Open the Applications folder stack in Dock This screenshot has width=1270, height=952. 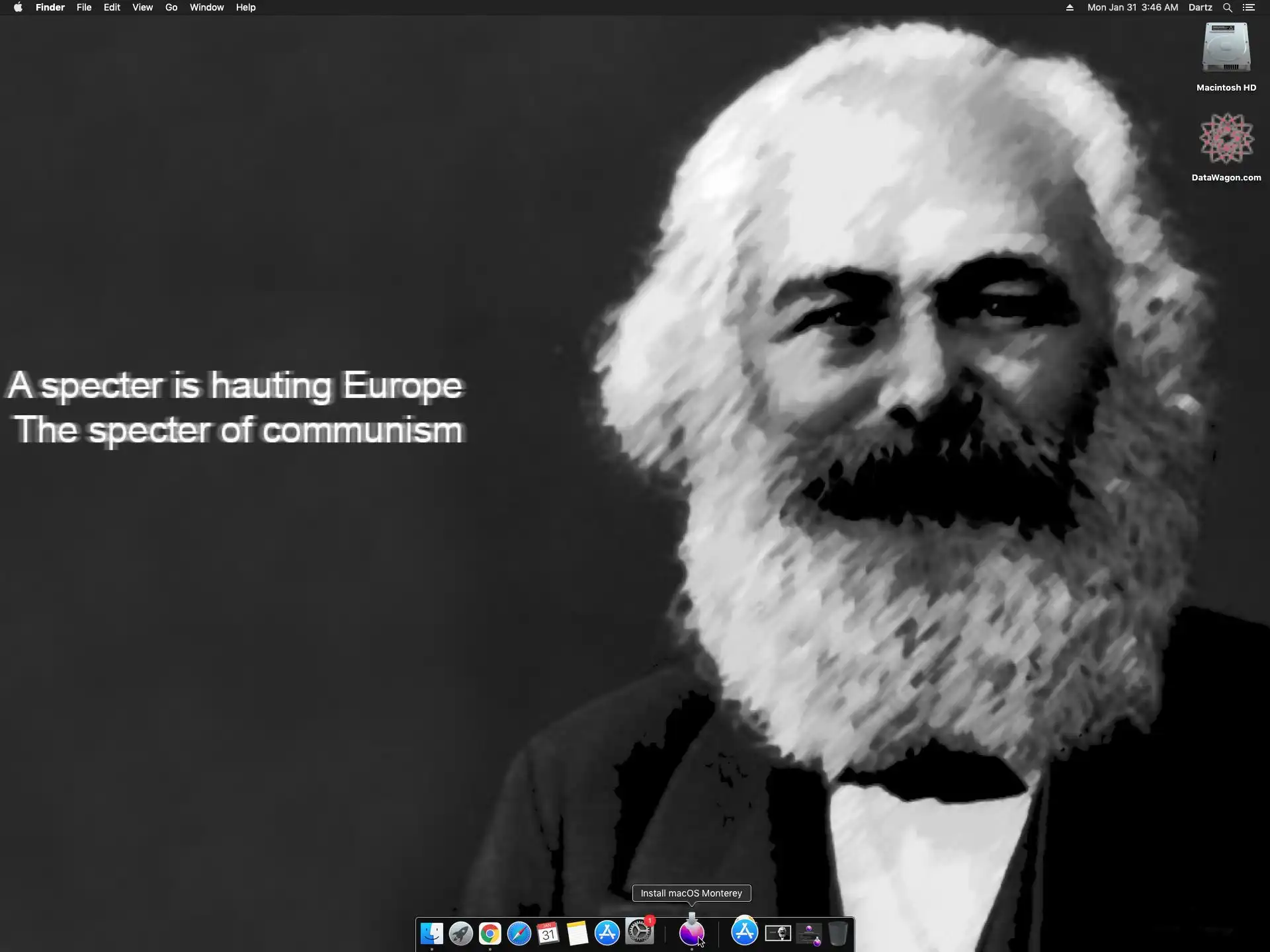click(744, 932)
